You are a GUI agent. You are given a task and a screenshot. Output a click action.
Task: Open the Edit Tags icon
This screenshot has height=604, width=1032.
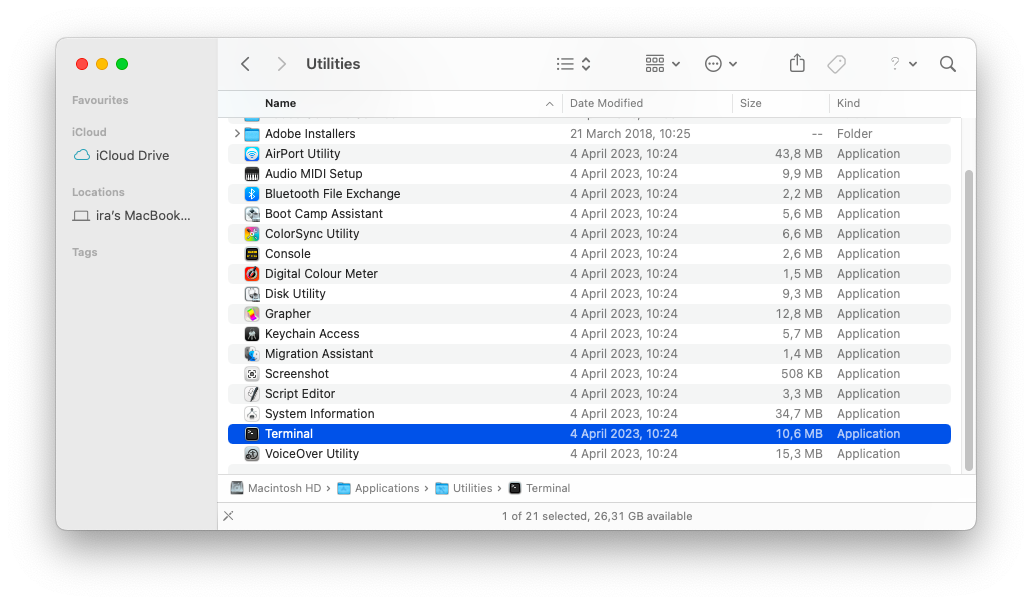point(837,63)
